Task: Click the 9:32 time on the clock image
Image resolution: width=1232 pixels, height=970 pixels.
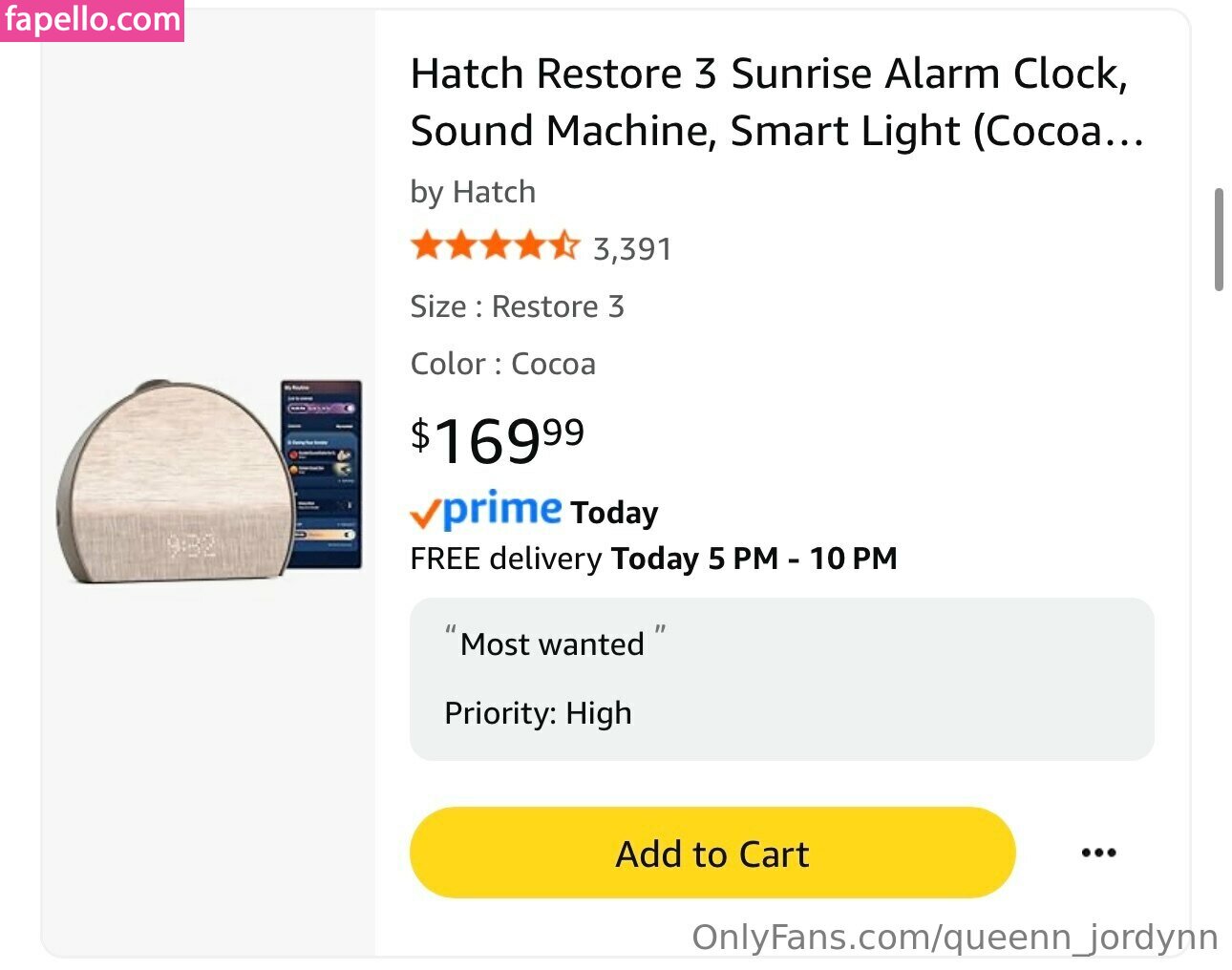Action: click(191, 546)
